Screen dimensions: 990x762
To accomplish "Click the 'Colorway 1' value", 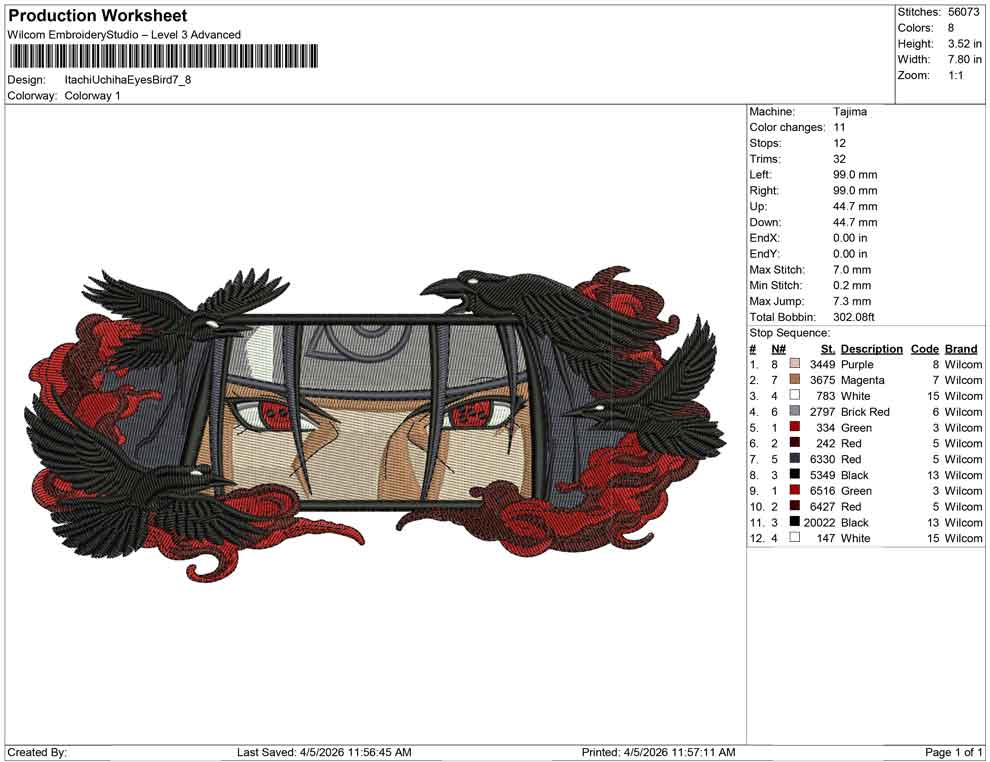I will point(93,95).
